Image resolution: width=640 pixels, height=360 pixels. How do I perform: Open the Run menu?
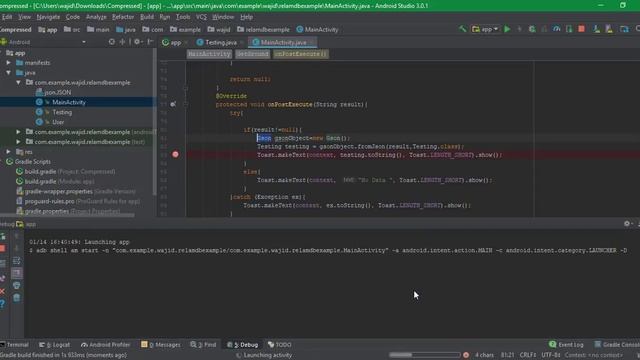click(x=165, y=17)
